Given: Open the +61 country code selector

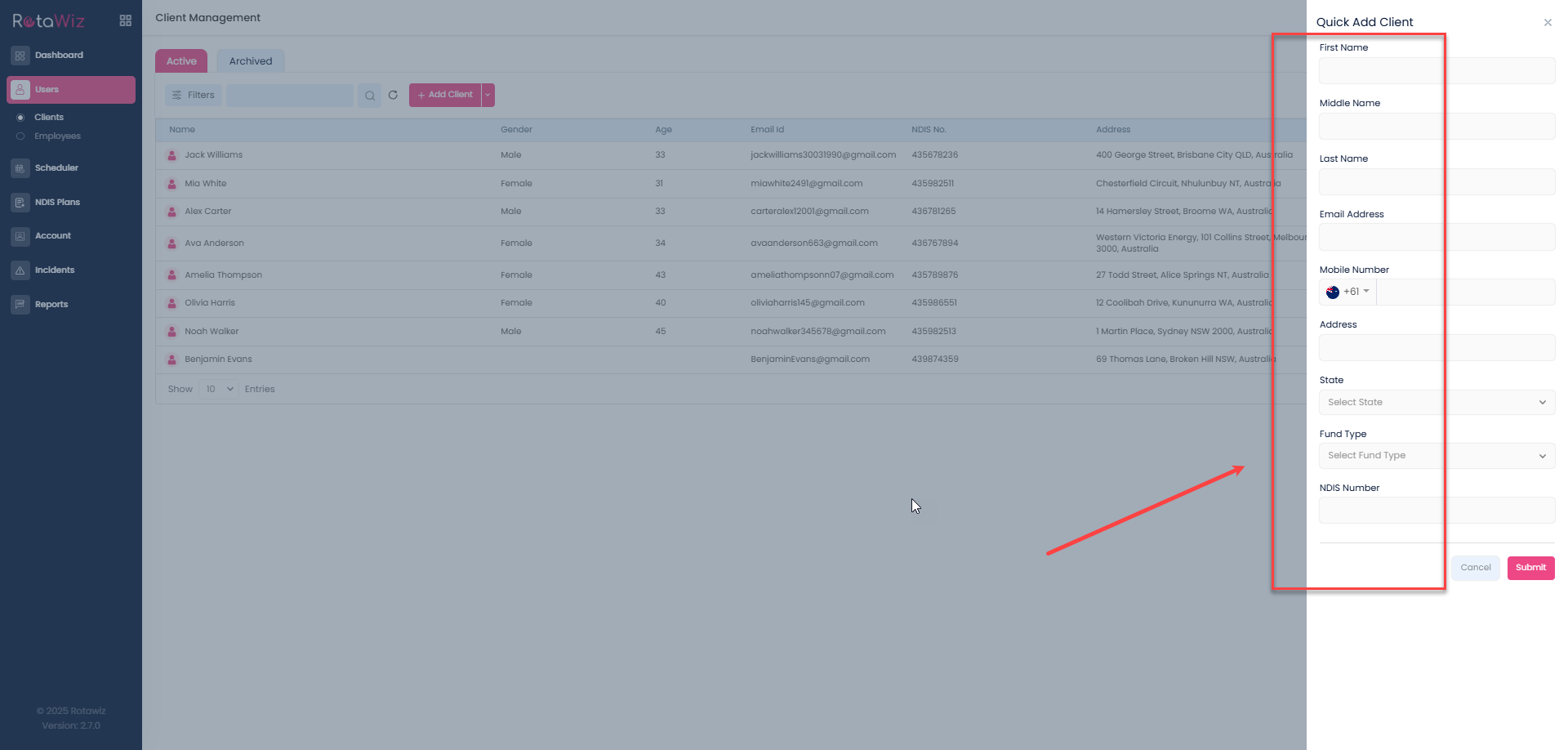Looking at the screenshot, I should (1347, 292).
